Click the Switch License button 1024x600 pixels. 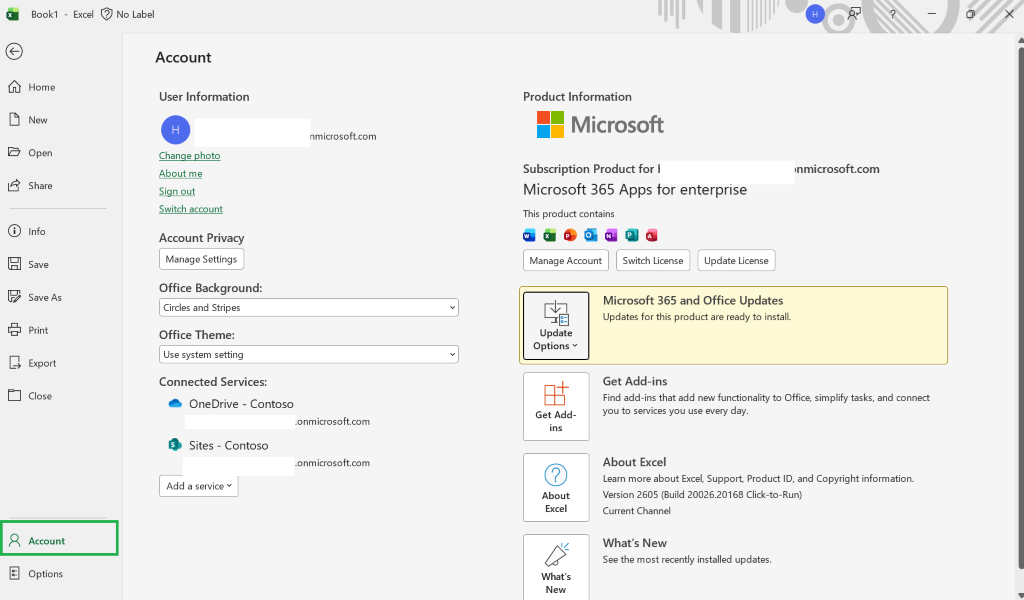652,261
